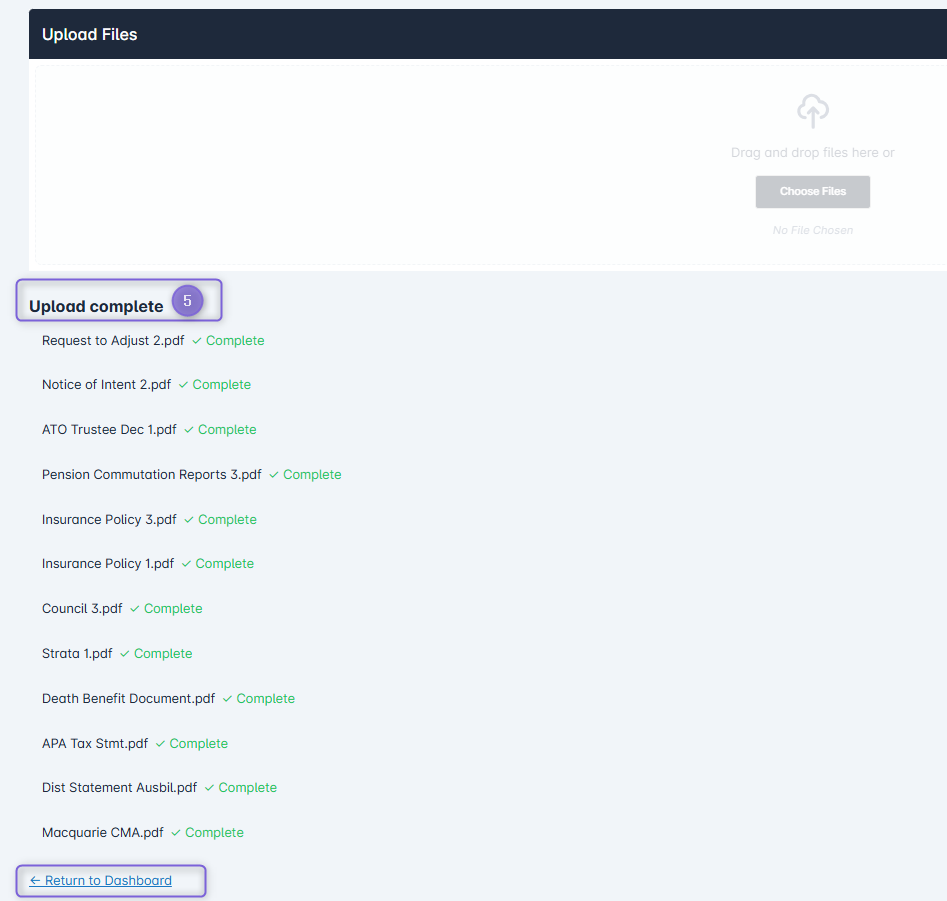Select the Council 3.pdf file name
This screenshot has width=947, height=901.
82,608
